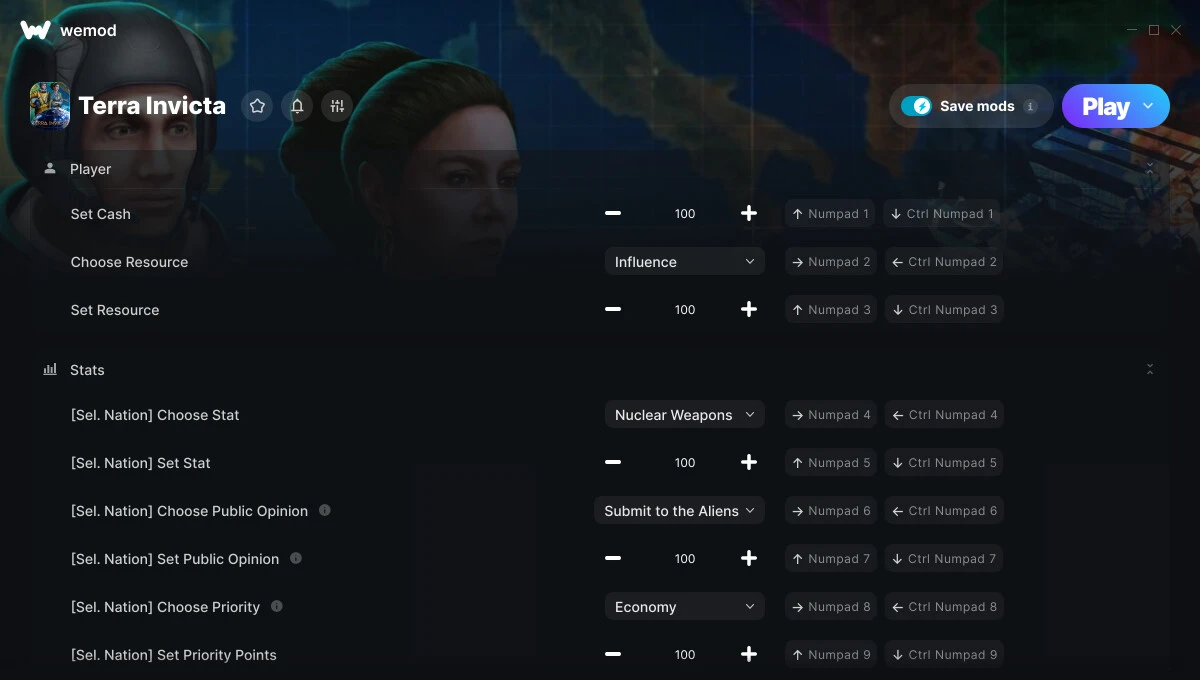Click the Set Stat value field
Screen dimensions: 1200x680
pos(685,463)
